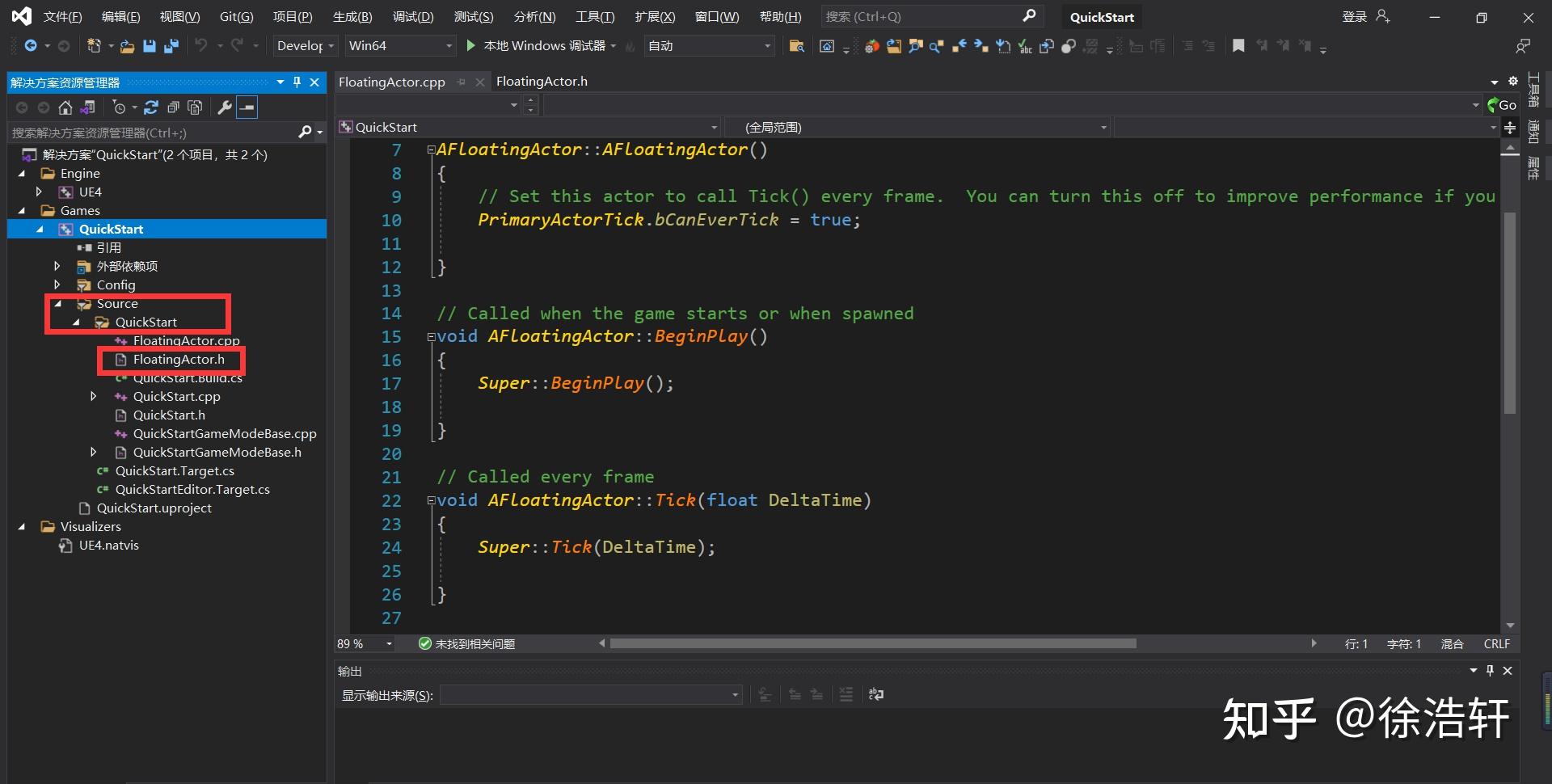Switch to the FloatingActor.h tab
The height and width of the screenshot is (784, 1552).
click(542, 81)
